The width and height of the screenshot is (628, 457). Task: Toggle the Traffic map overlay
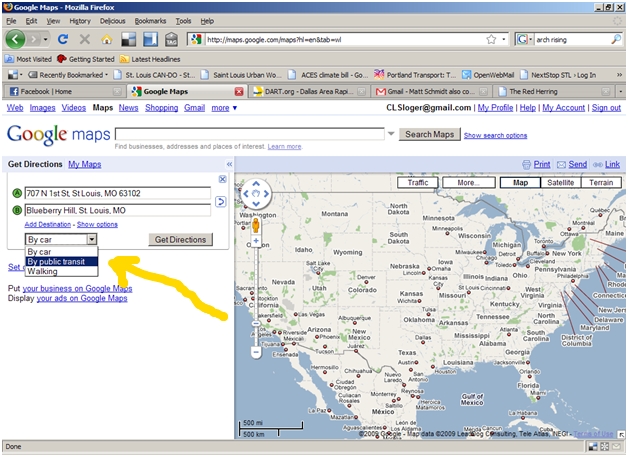(418, 183)
